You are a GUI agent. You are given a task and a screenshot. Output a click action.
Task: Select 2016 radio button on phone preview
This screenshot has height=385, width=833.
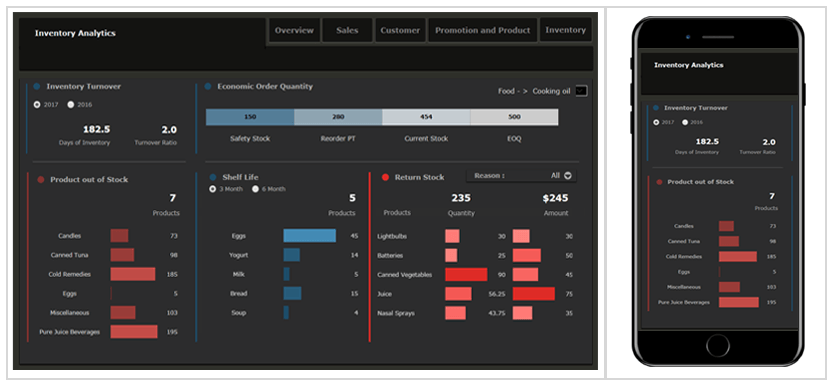coord(685,122)
